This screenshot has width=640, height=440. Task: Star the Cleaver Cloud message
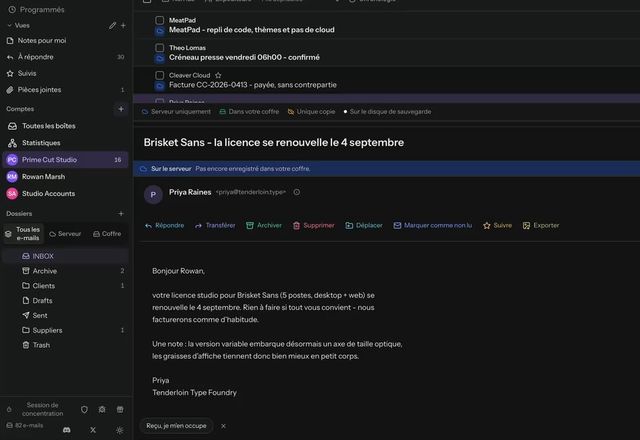218,75
